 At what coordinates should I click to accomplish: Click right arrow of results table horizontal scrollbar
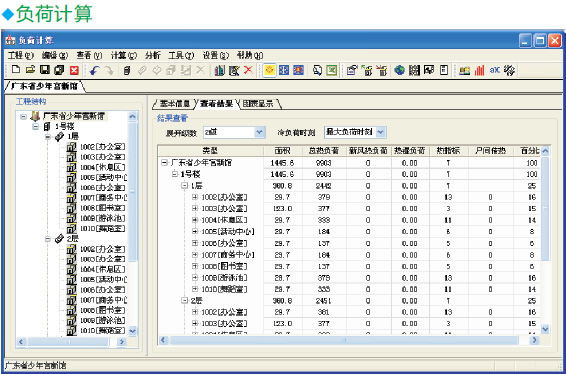[535, 340]
